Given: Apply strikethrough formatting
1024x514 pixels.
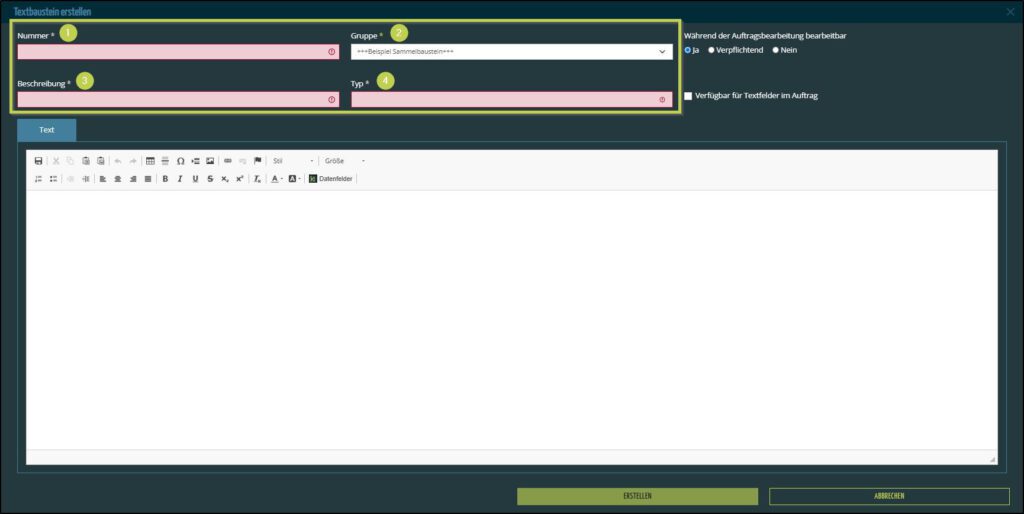Looking at the screenshot, I should click(x=210, y=179).
